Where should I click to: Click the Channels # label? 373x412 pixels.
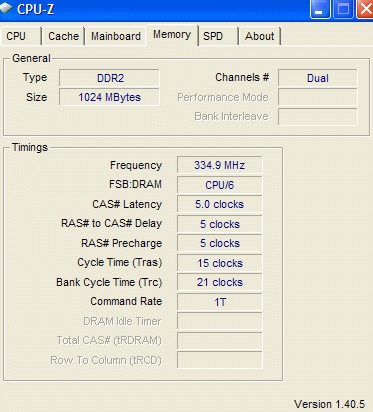(x=242, y=77)
